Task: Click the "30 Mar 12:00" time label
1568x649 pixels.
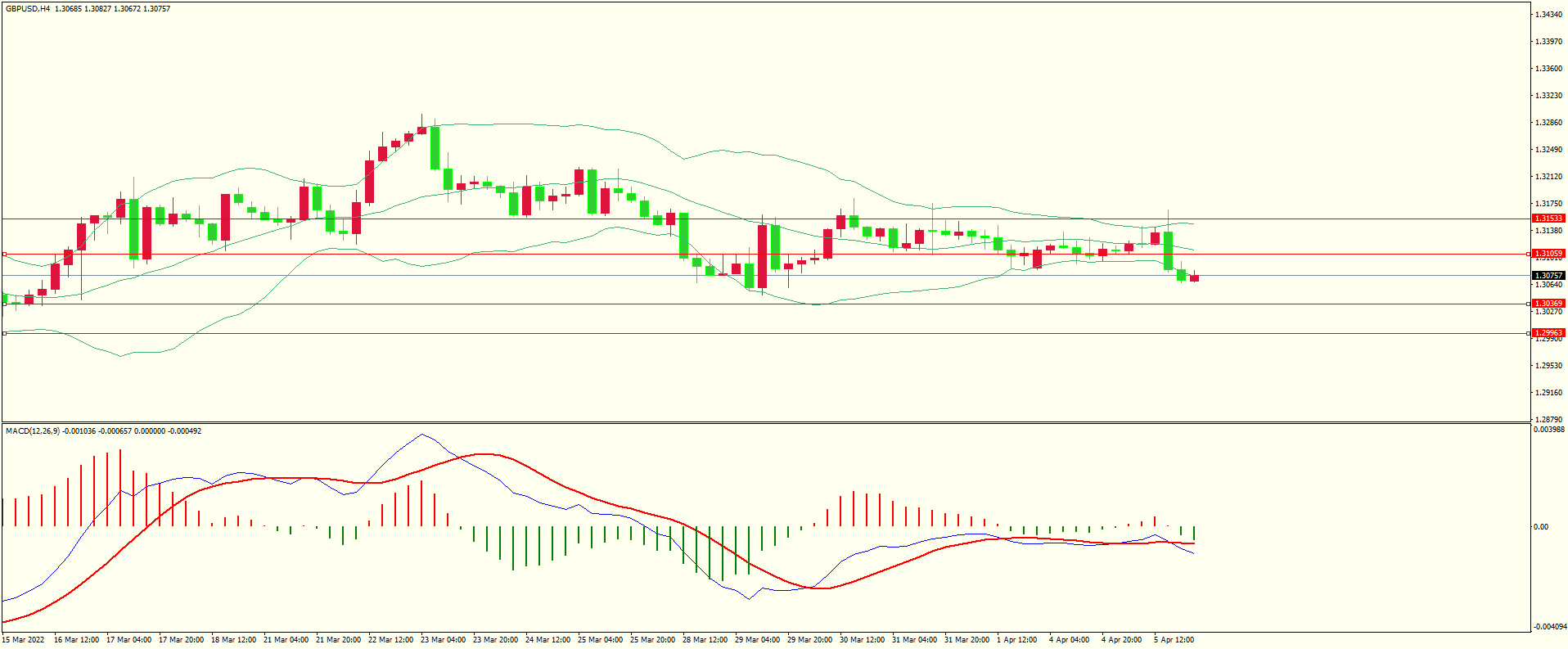Action: (x=862, y=640)
